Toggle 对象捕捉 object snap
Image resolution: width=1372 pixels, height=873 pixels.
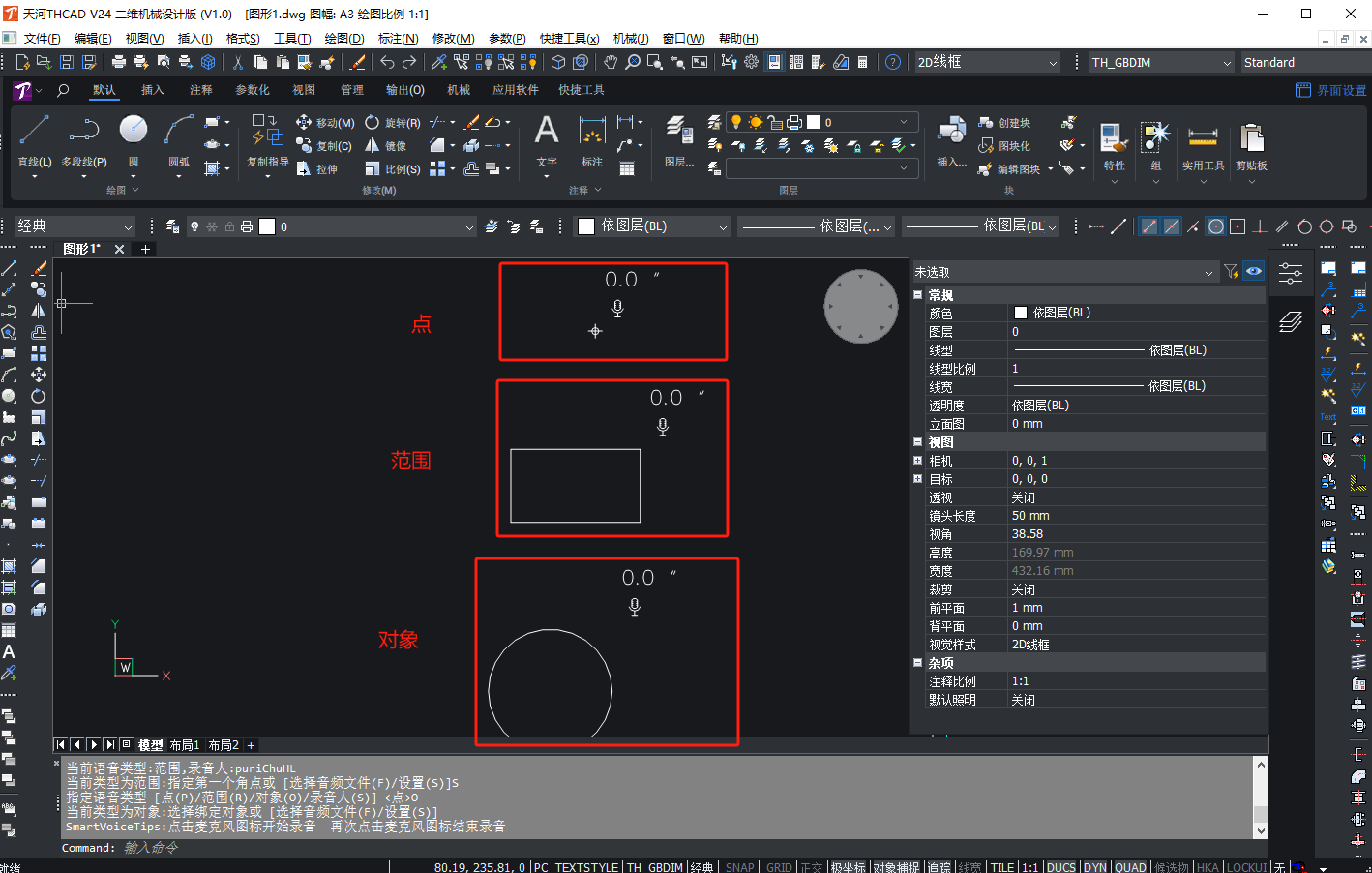pyautogui.click(x=896, y=867)
